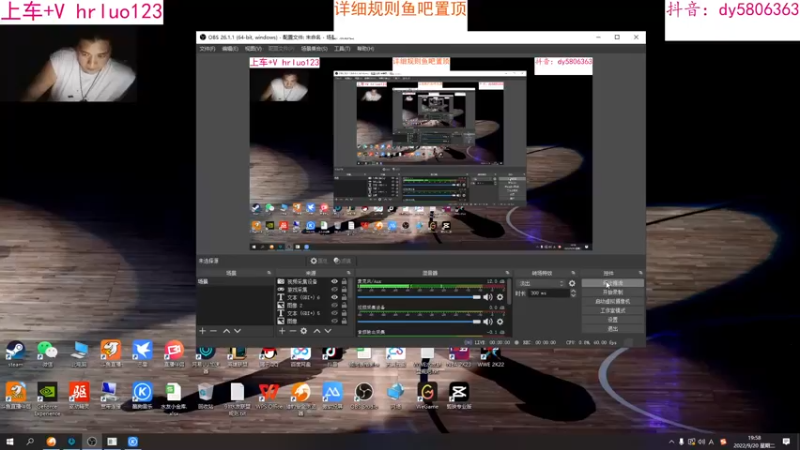Start the virtual camera (启动虚拟摄像机)
The image size is (800, 450).
pos(613,302)
